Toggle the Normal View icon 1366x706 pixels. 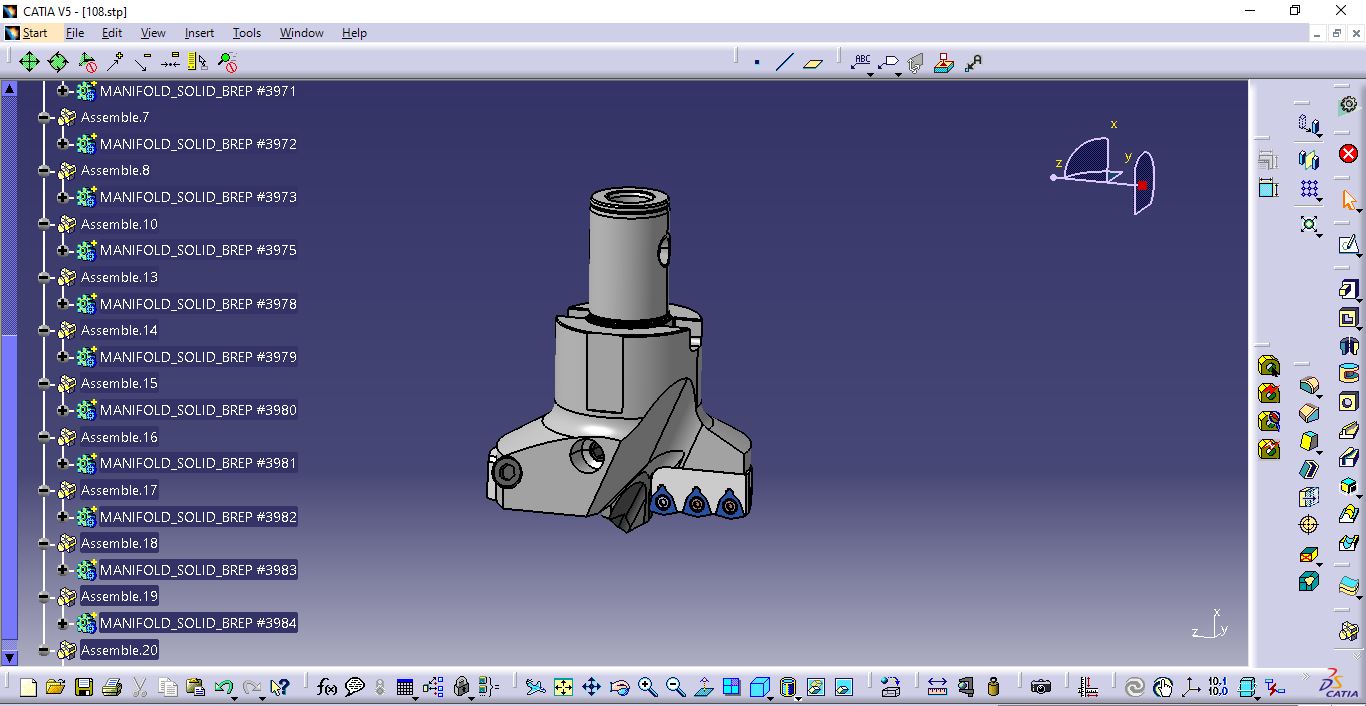(x=703, y=687)
